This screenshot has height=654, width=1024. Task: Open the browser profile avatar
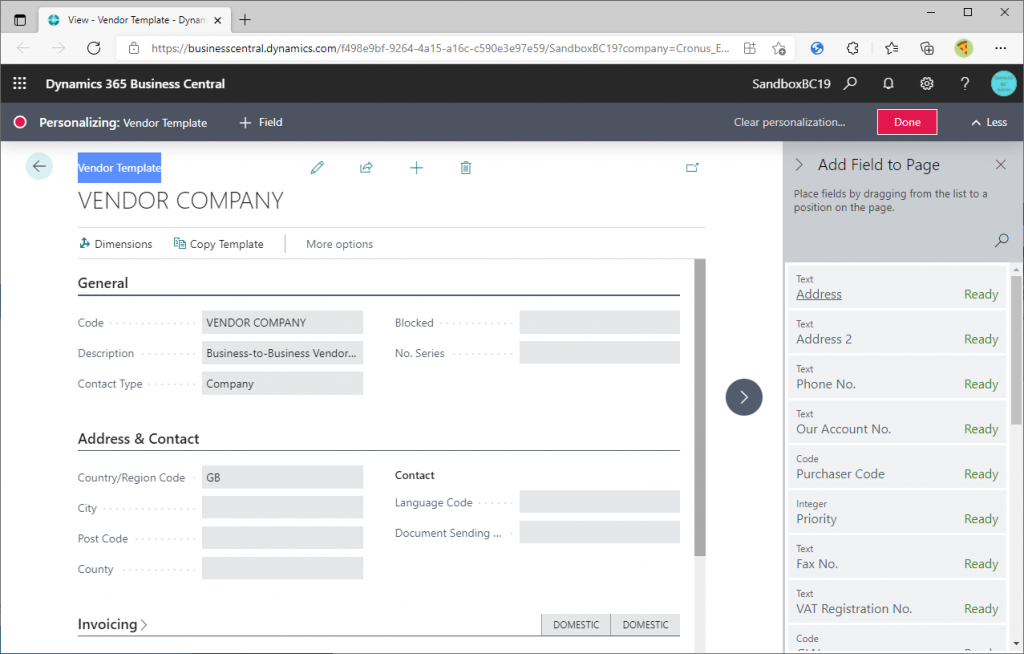pyautogui.click(x=963, y=48)
